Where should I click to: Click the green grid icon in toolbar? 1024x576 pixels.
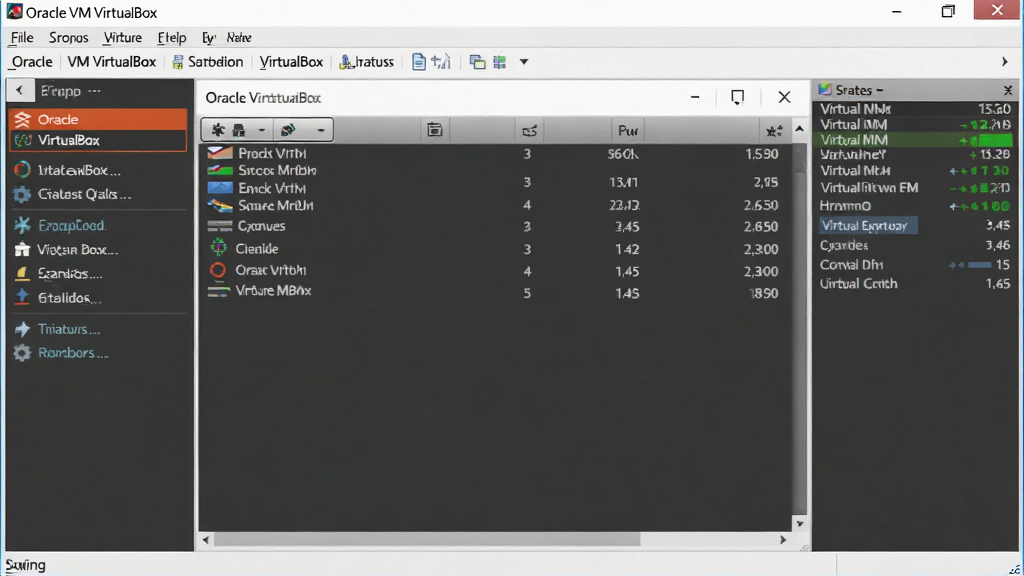point(500,62)
